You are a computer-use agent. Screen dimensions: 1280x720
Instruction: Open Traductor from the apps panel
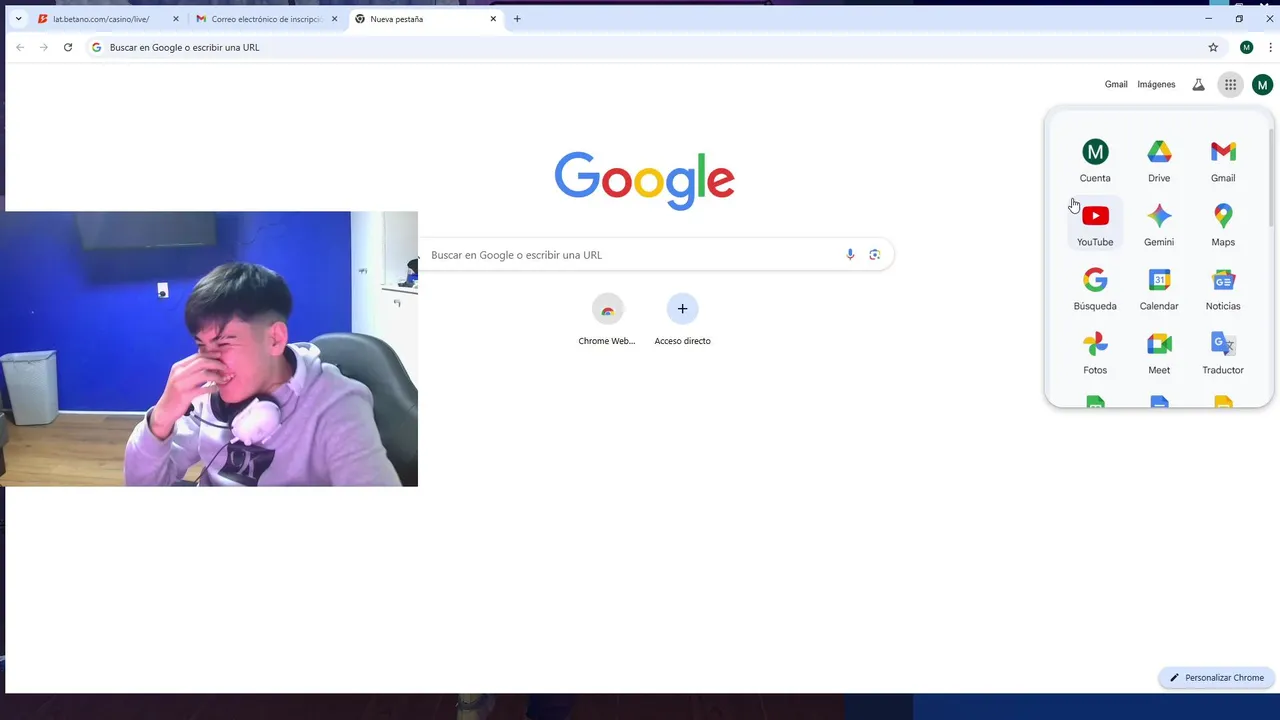pos(1223,352)
